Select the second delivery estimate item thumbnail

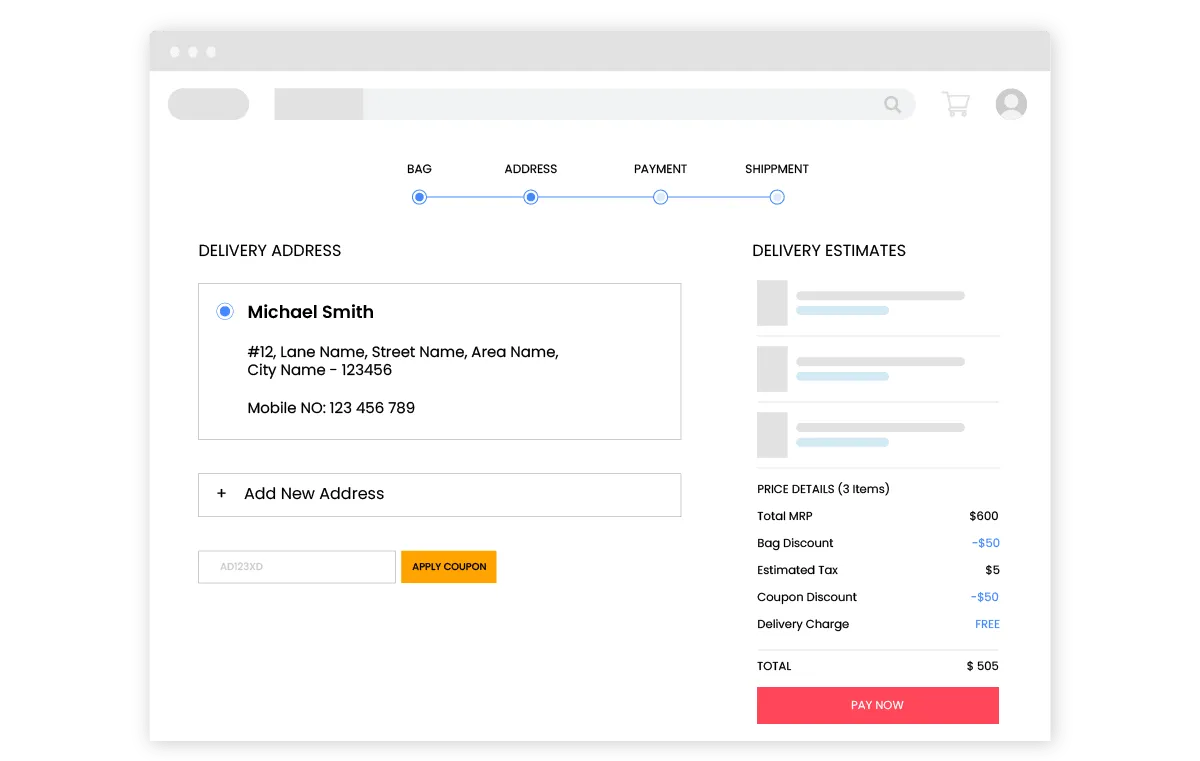772,369
